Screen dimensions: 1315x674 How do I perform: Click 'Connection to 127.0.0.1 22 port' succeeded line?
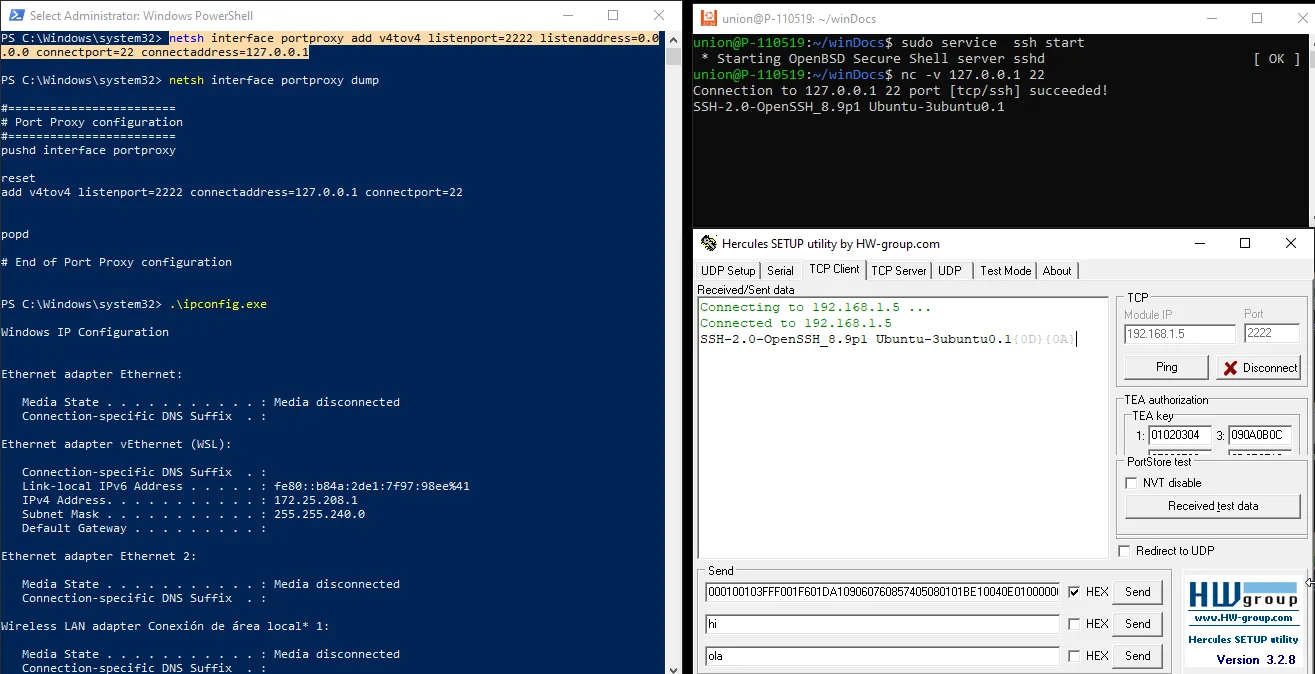coord(900,91)
